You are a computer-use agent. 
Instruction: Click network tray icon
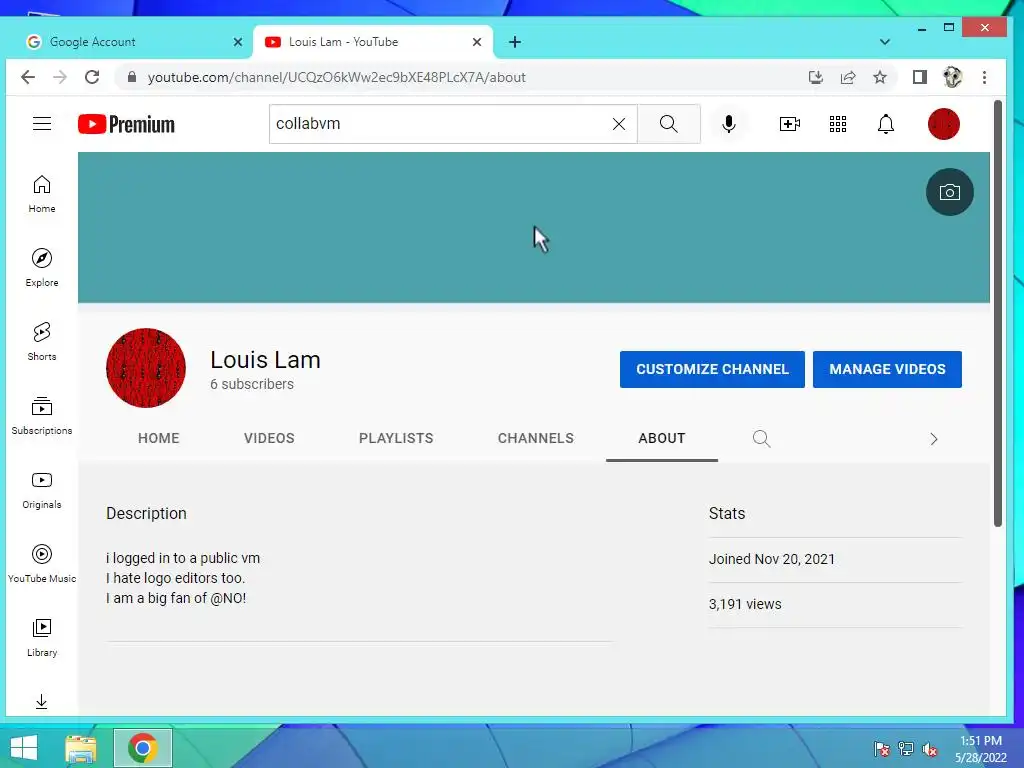(x=905, y=749)
